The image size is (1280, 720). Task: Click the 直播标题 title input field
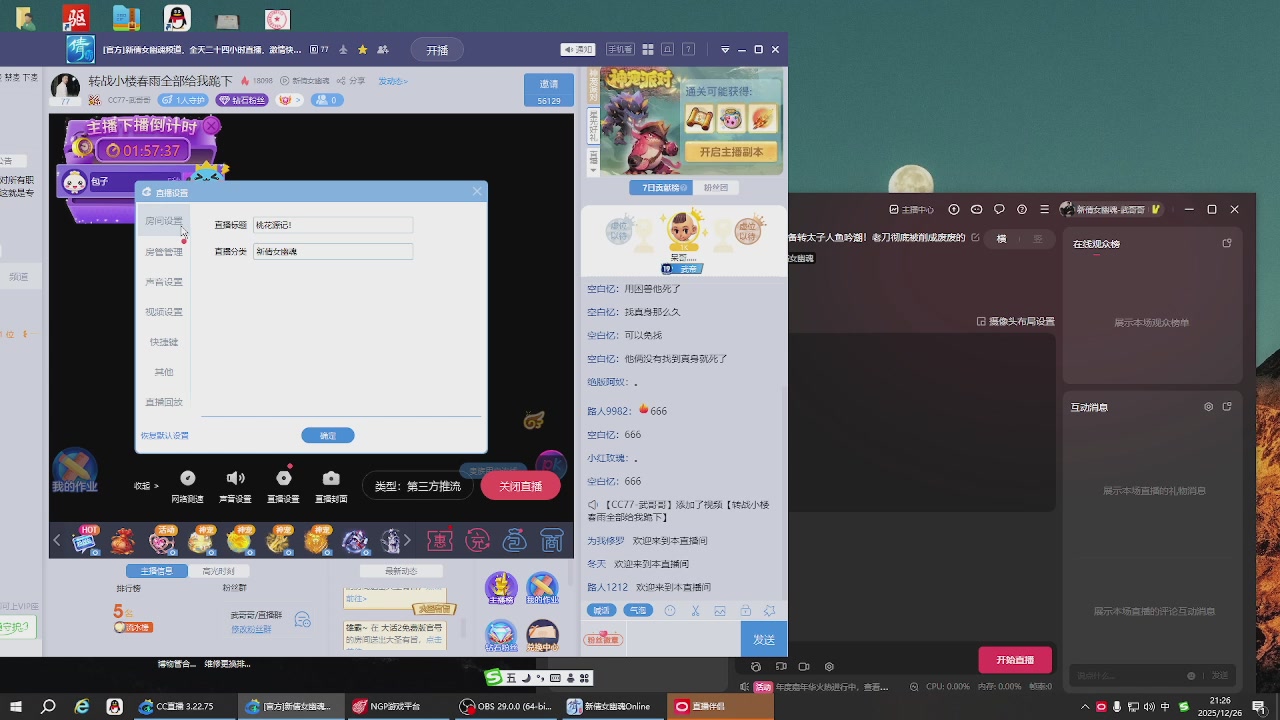coord(333,226)
